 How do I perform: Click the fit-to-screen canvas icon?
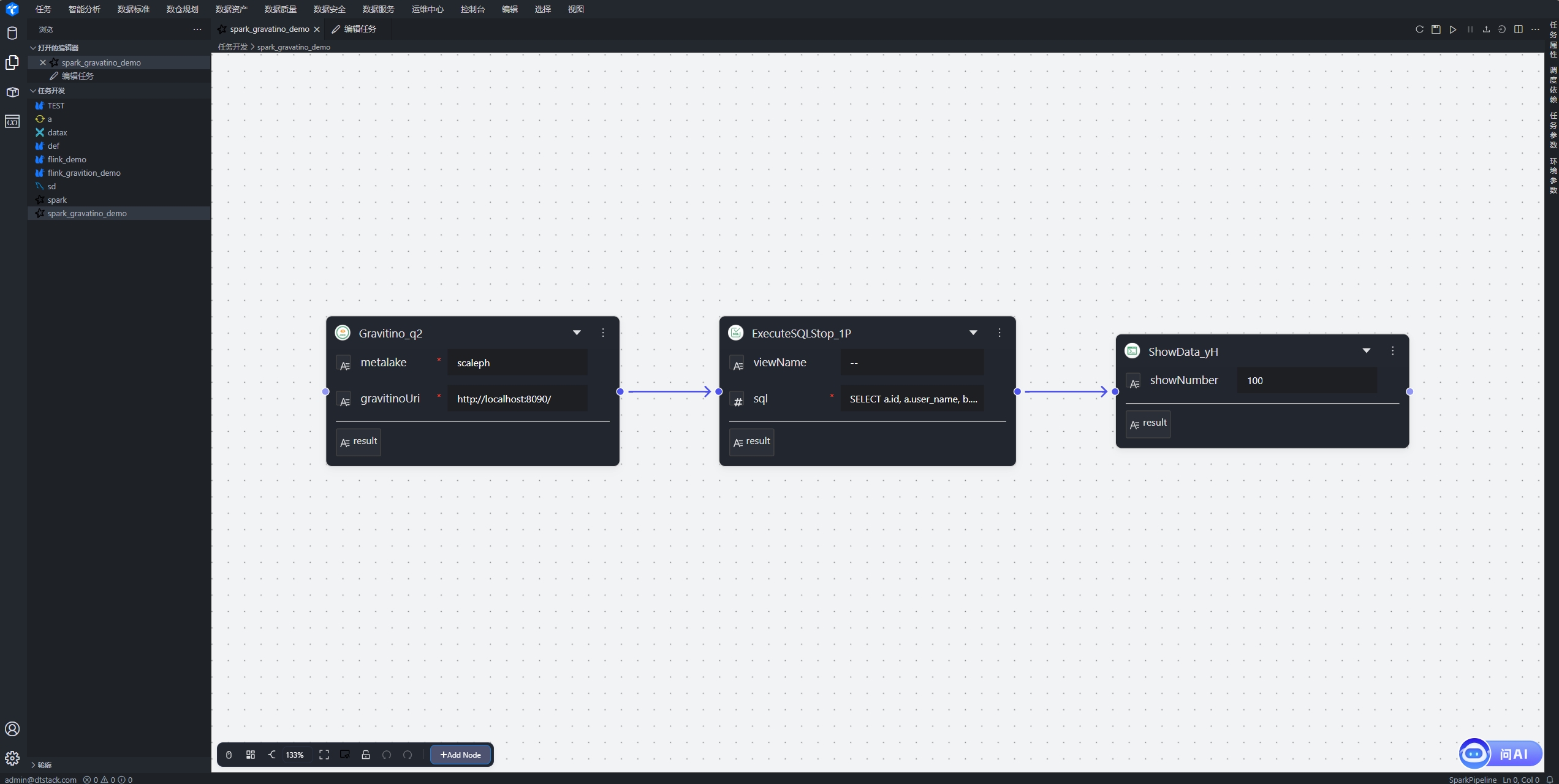tap(324, 755)
